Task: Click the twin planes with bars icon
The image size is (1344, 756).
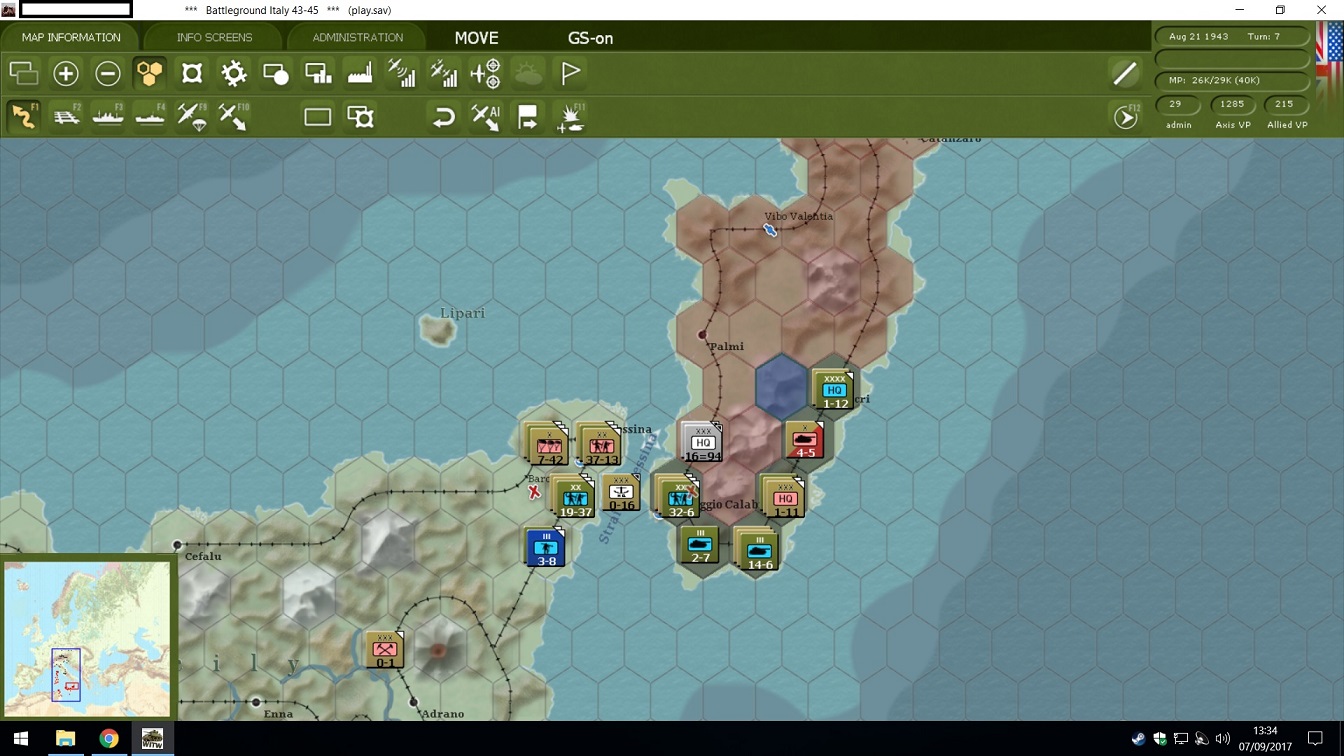Action: point(444,73)
